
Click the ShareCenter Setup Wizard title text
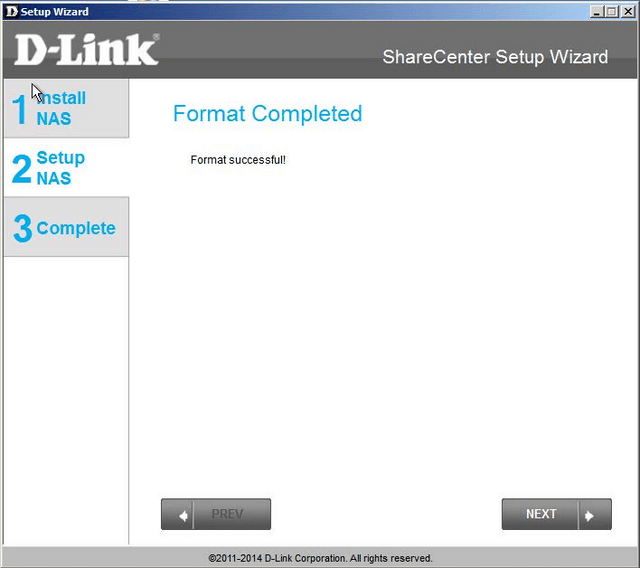point(495,57)
